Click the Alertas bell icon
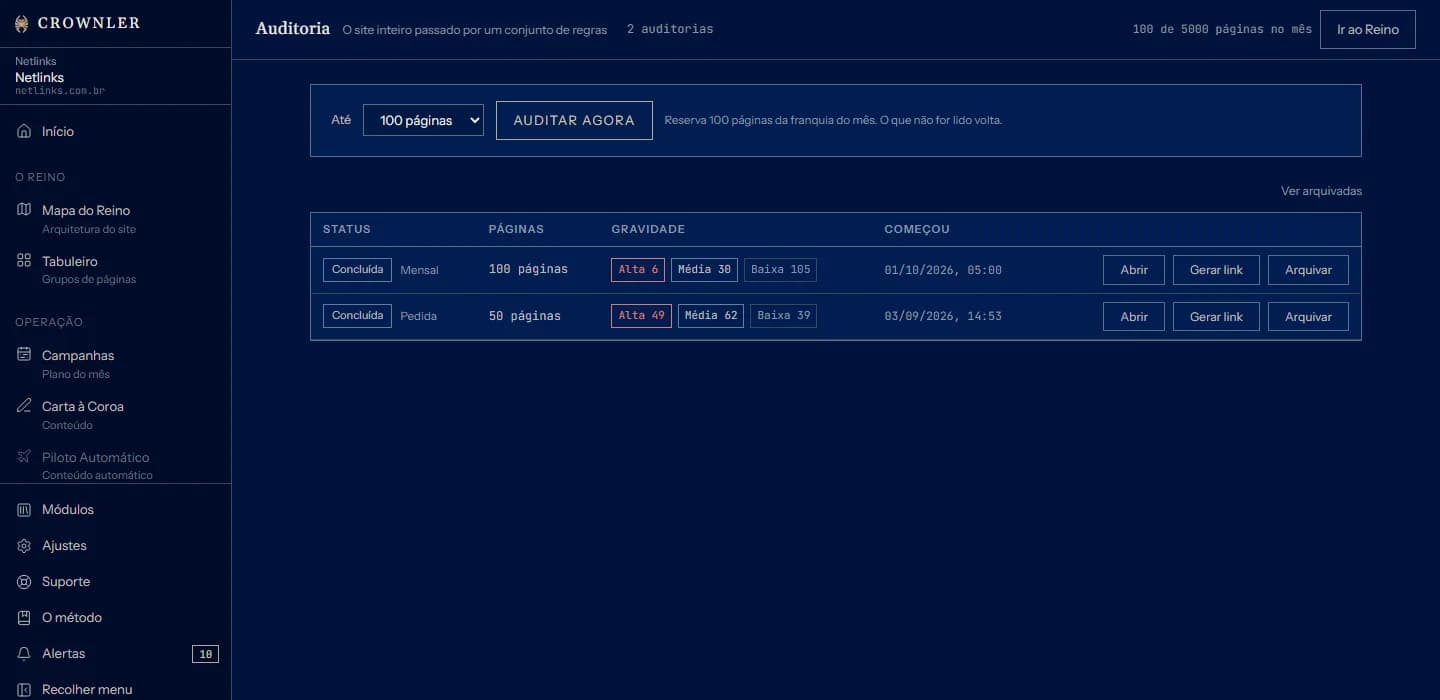 (24, 653)
